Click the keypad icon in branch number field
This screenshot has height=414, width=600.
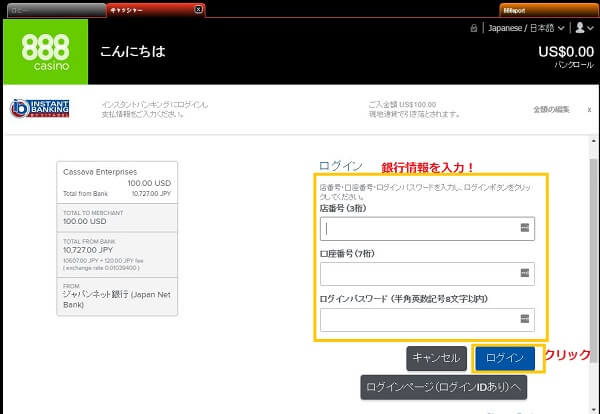[524, 228]
